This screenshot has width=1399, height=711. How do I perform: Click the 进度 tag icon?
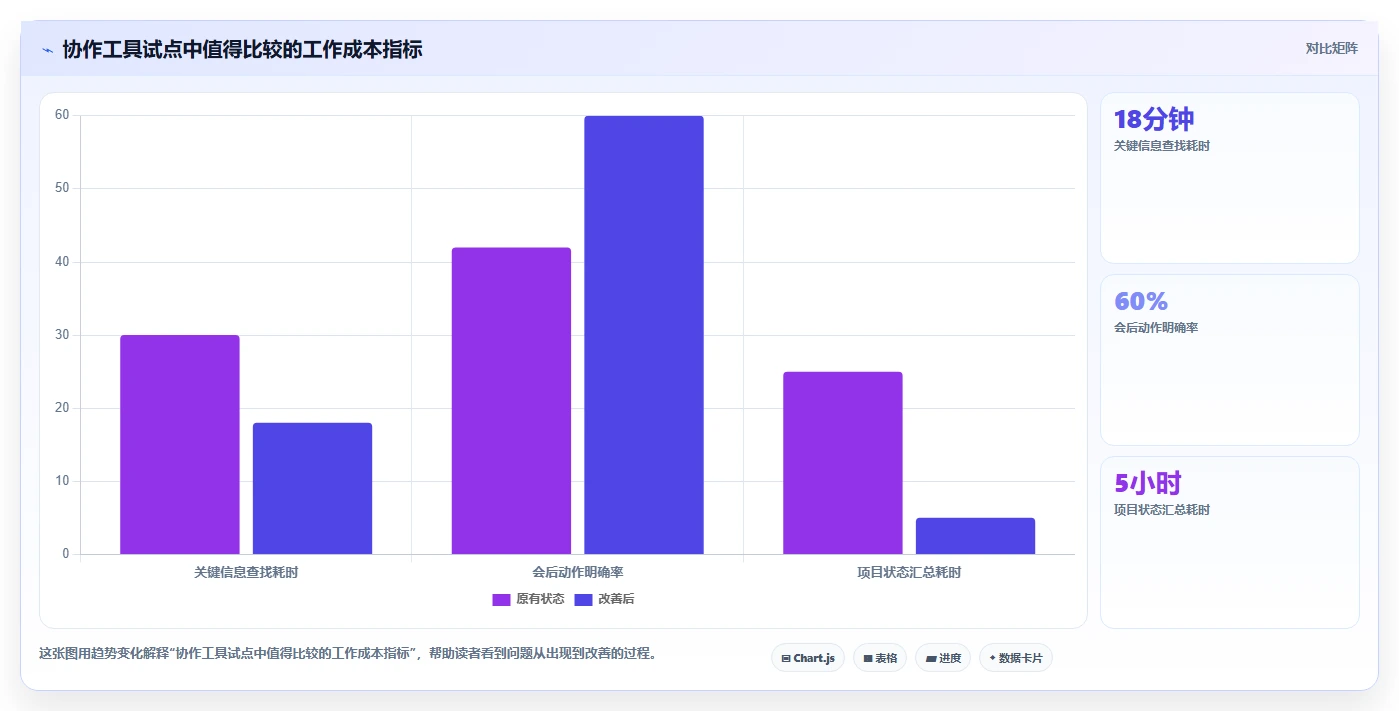[930, 659]
